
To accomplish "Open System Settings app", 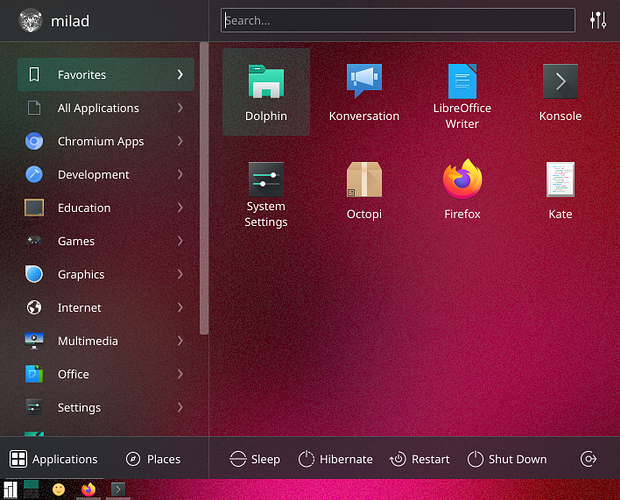I will click(x=266, y=194).
